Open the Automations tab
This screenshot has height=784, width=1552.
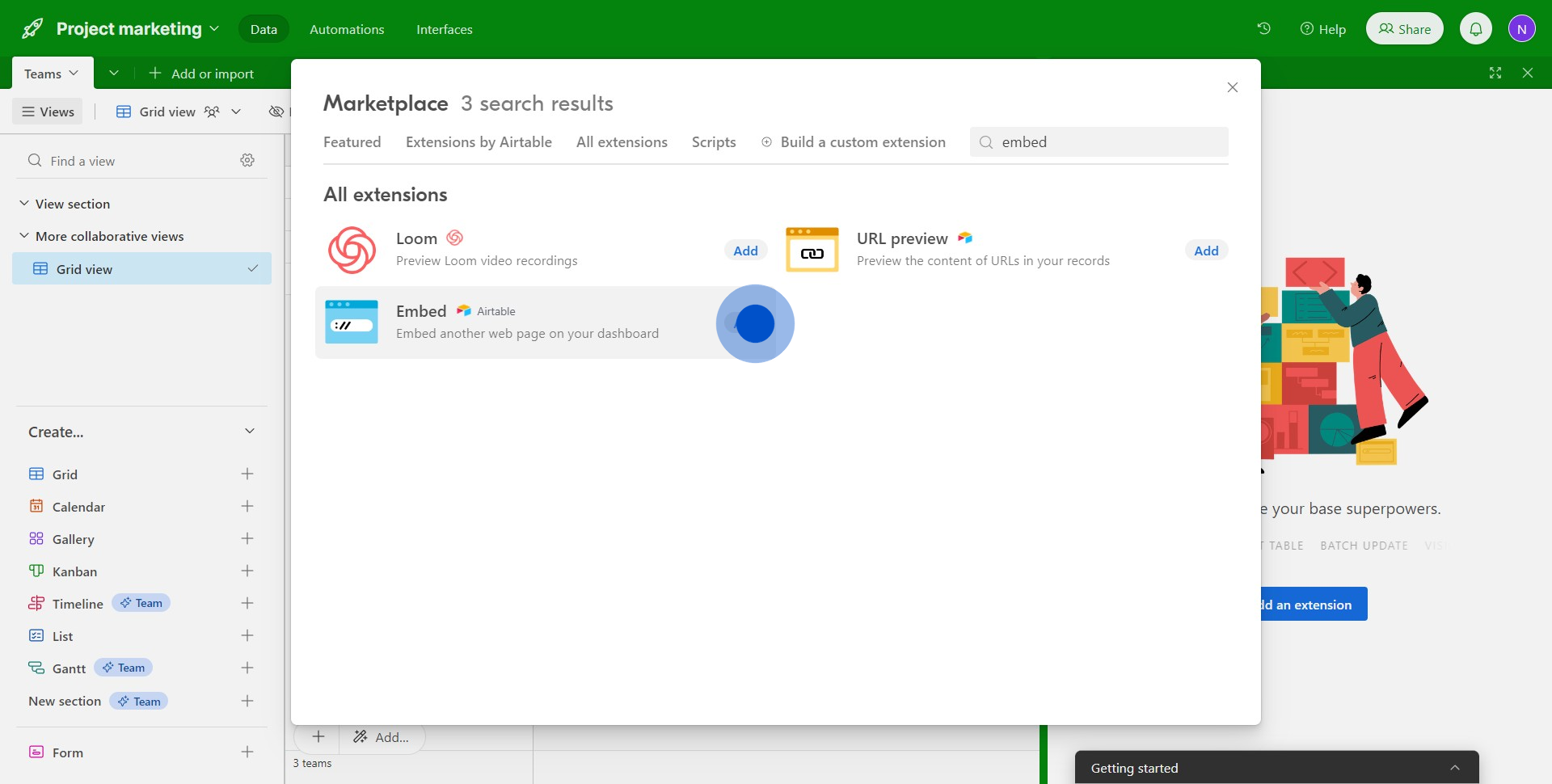[x=347, y=30]
